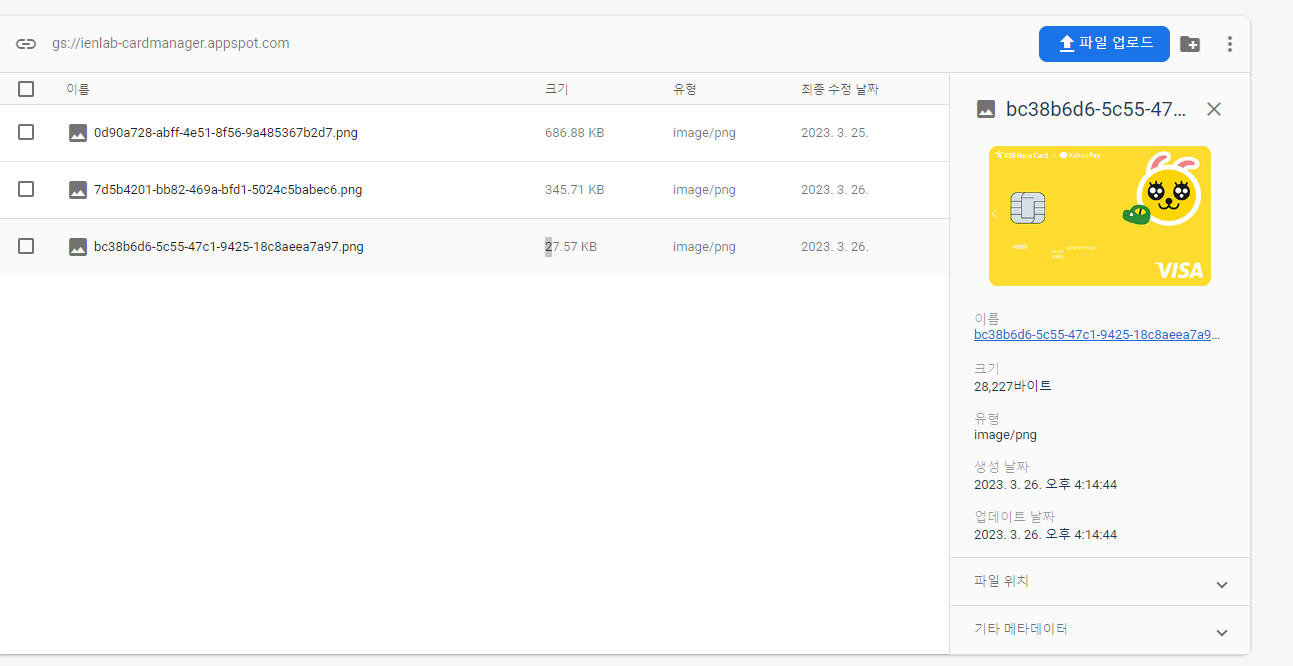This screenshot has height=666, width=1293.
Task: Select file bc38b6d6-5c55-47c1-9425-18c8aeea7a97.png
Action: coord(229,247)
